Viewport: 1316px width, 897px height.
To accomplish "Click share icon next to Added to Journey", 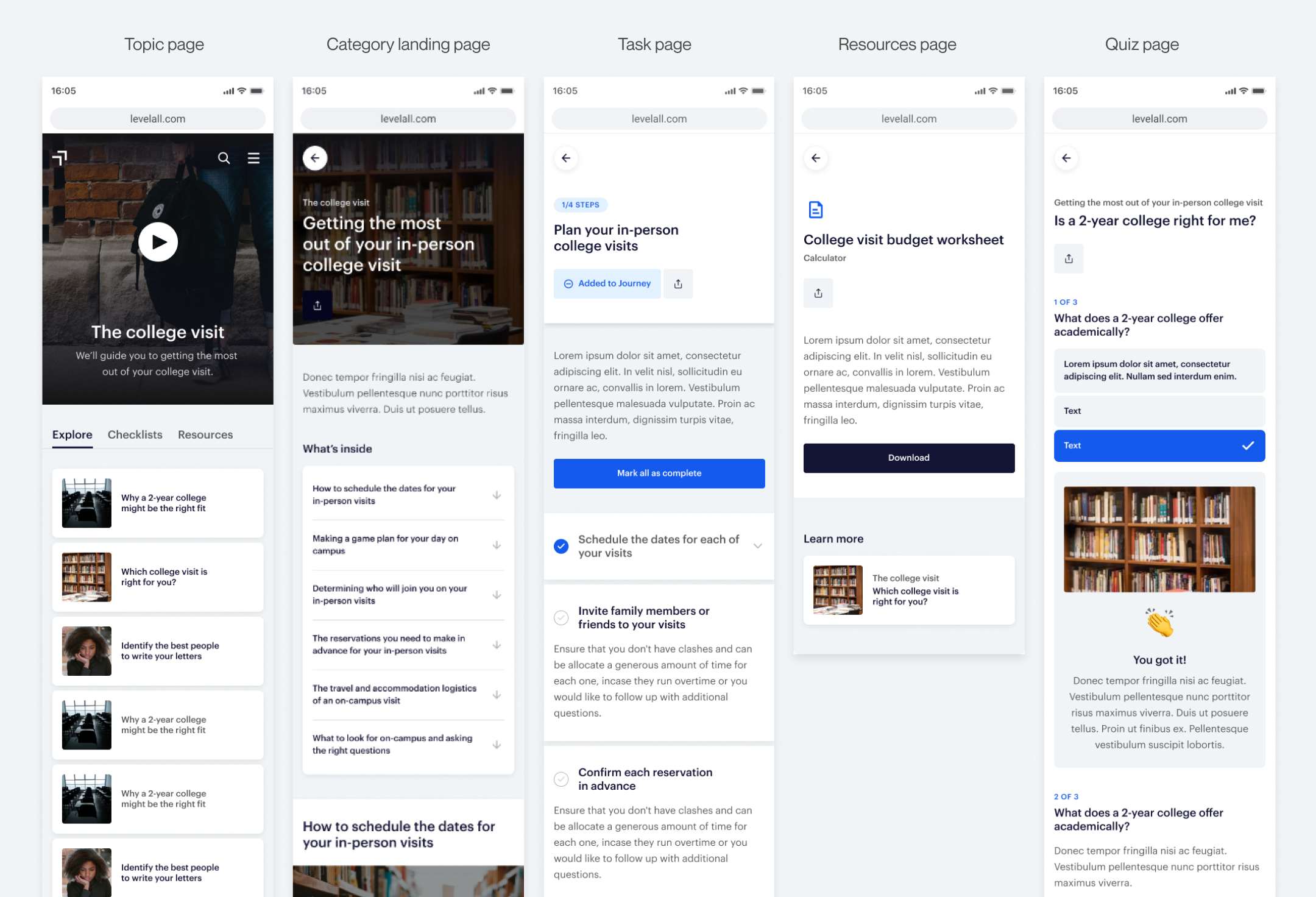I will [x=678, y=284].
